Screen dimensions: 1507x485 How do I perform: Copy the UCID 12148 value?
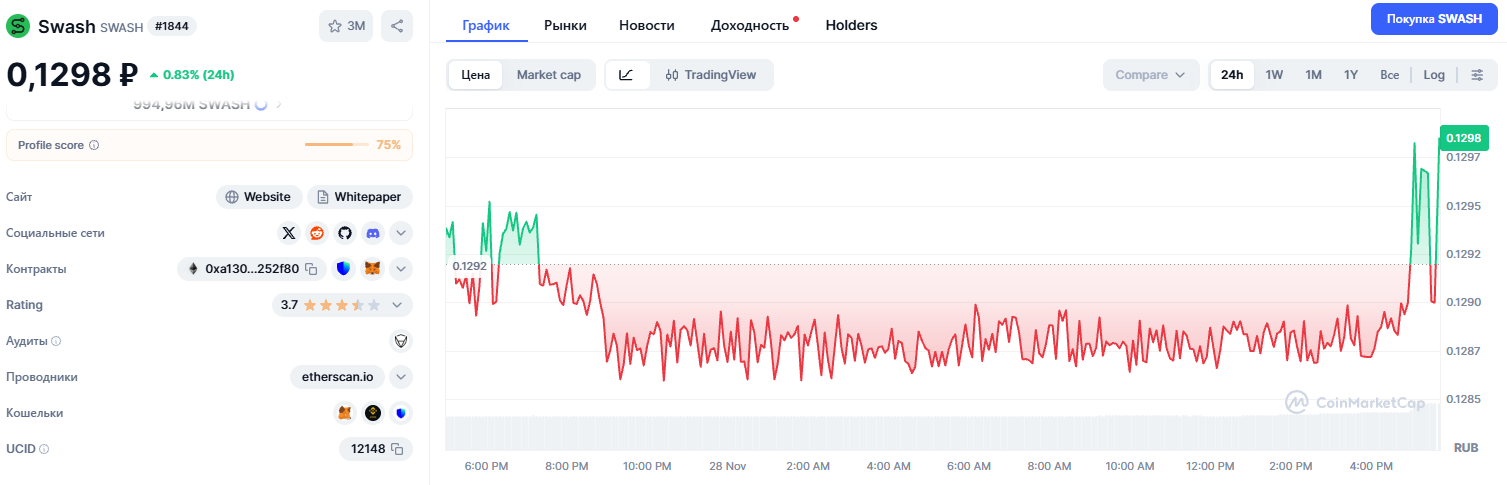397,449
